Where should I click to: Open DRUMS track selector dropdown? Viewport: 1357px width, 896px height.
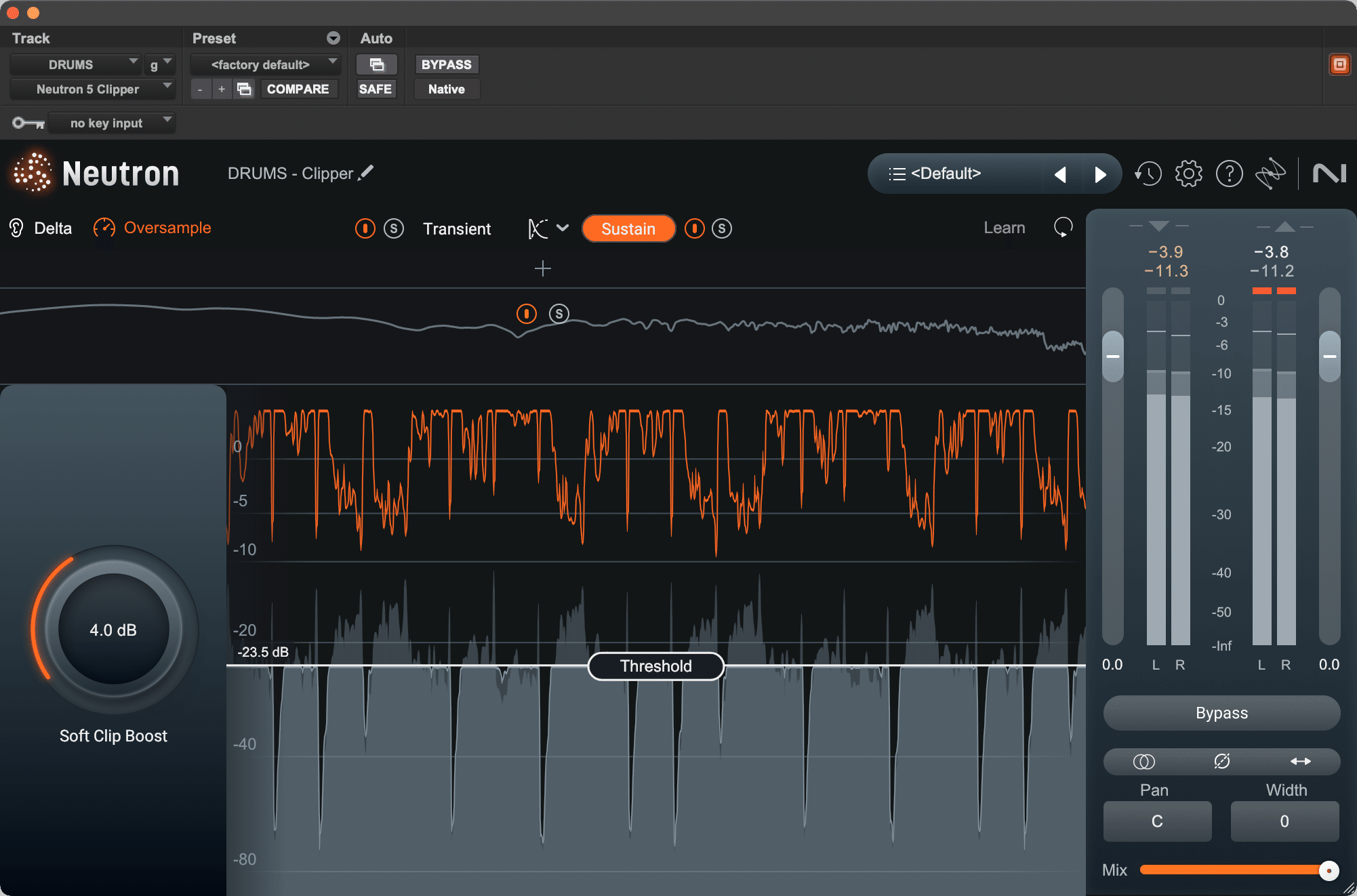76,64
